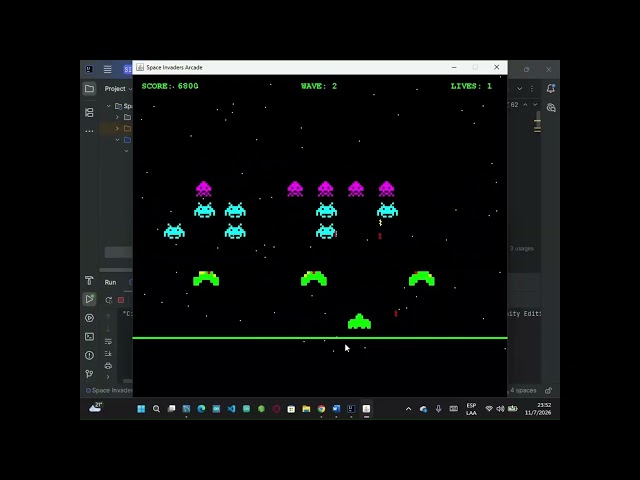Show more tool windows ellipsis icon
Viewport: 640px width, 480px height.
89,131
